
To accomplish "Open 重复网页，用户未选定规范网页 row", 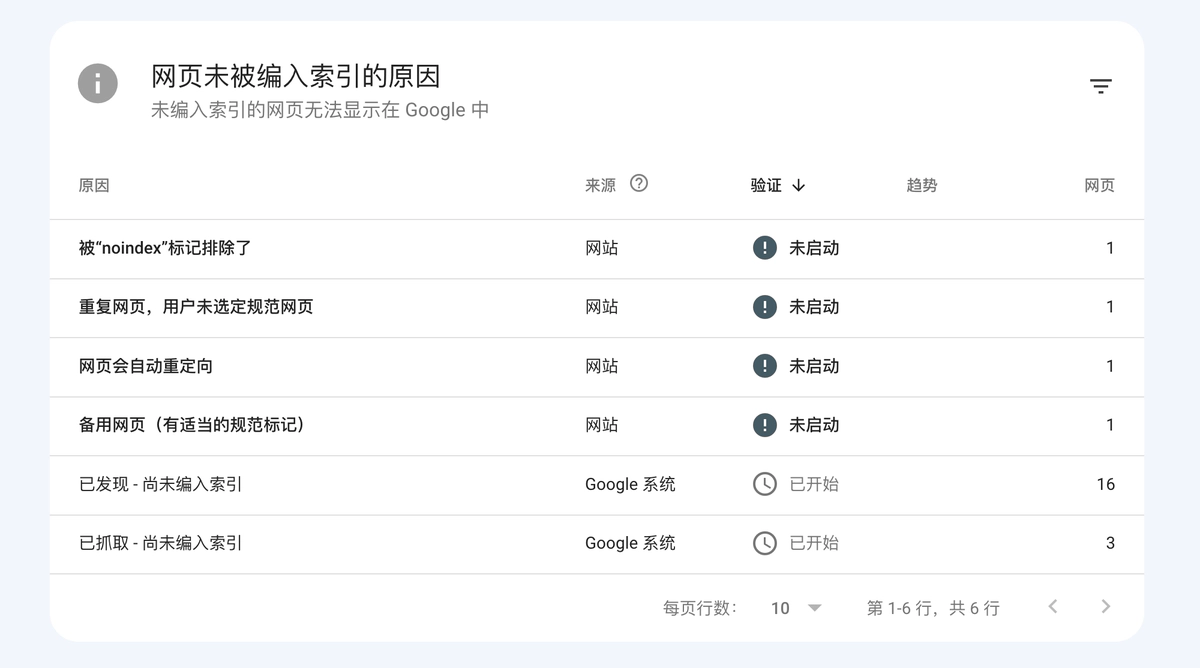I will (x=196, y=307).
